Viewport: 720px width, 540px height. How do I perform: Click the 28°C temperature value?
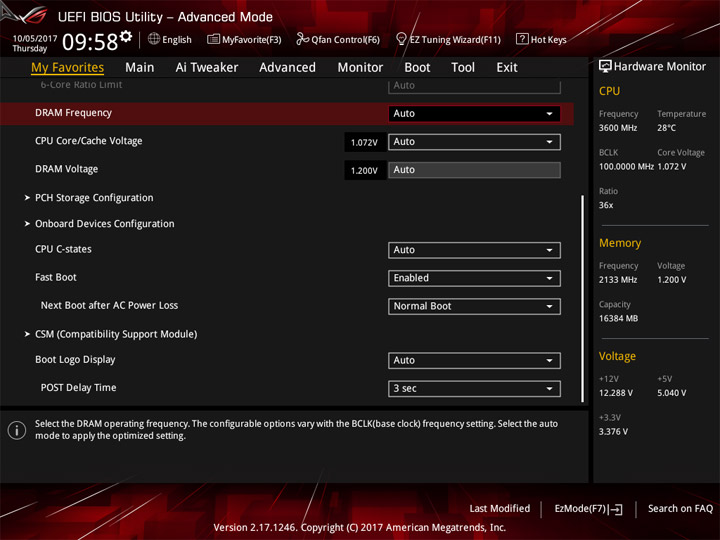(666, 128)
